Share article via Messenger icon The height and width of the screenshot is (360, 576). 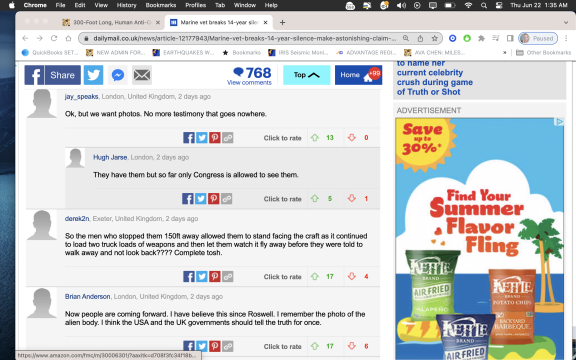click(x=118, y=75)
